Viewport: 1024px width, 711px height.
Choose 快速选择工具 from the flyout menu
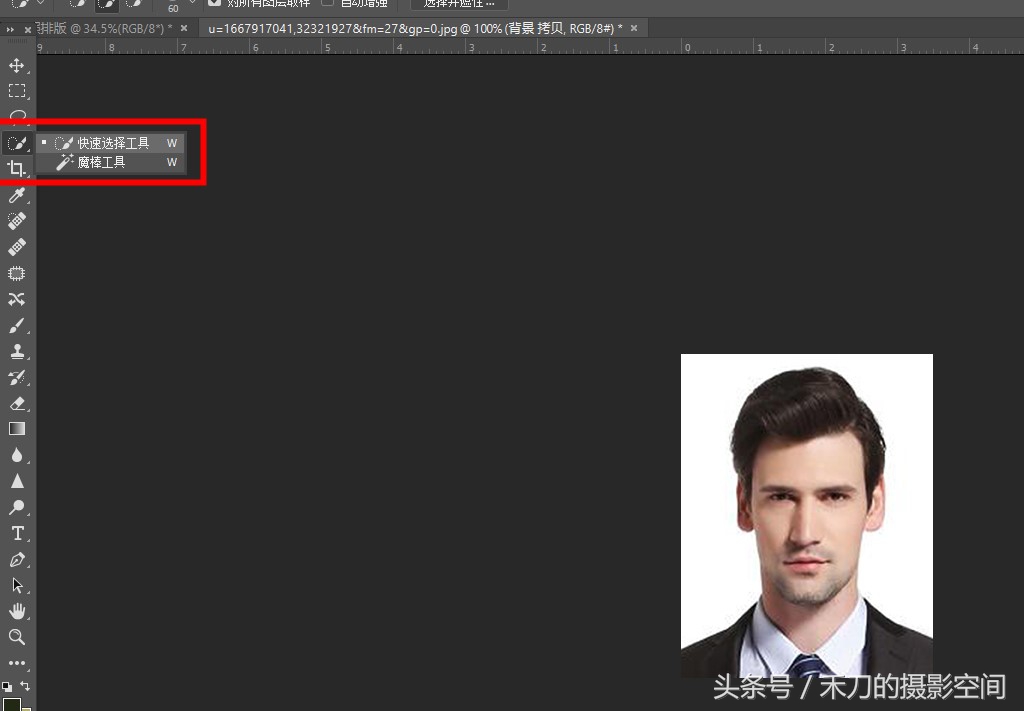coord(113,143)
